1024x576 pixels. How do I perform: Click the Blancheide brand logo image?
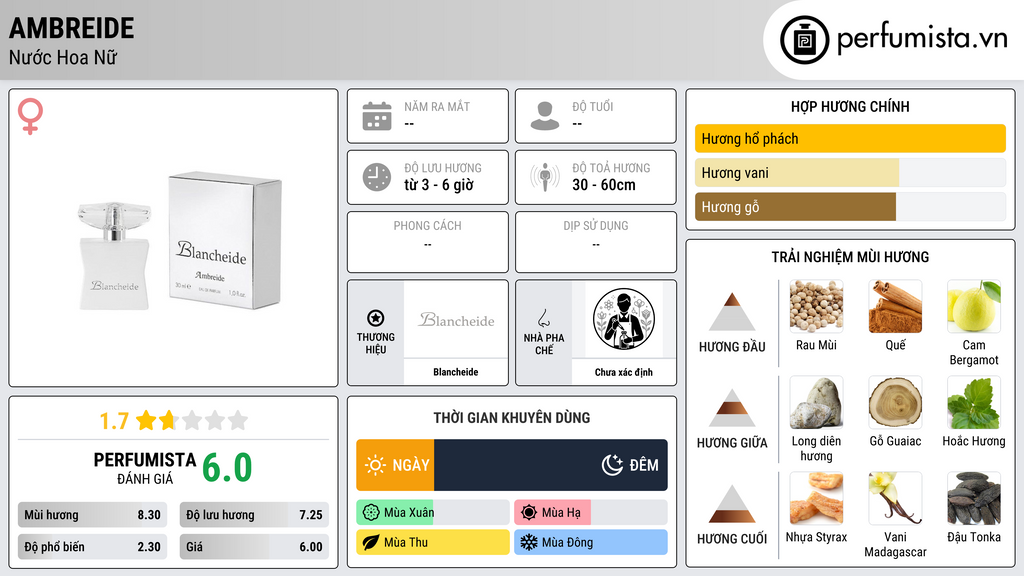(456, 319)
